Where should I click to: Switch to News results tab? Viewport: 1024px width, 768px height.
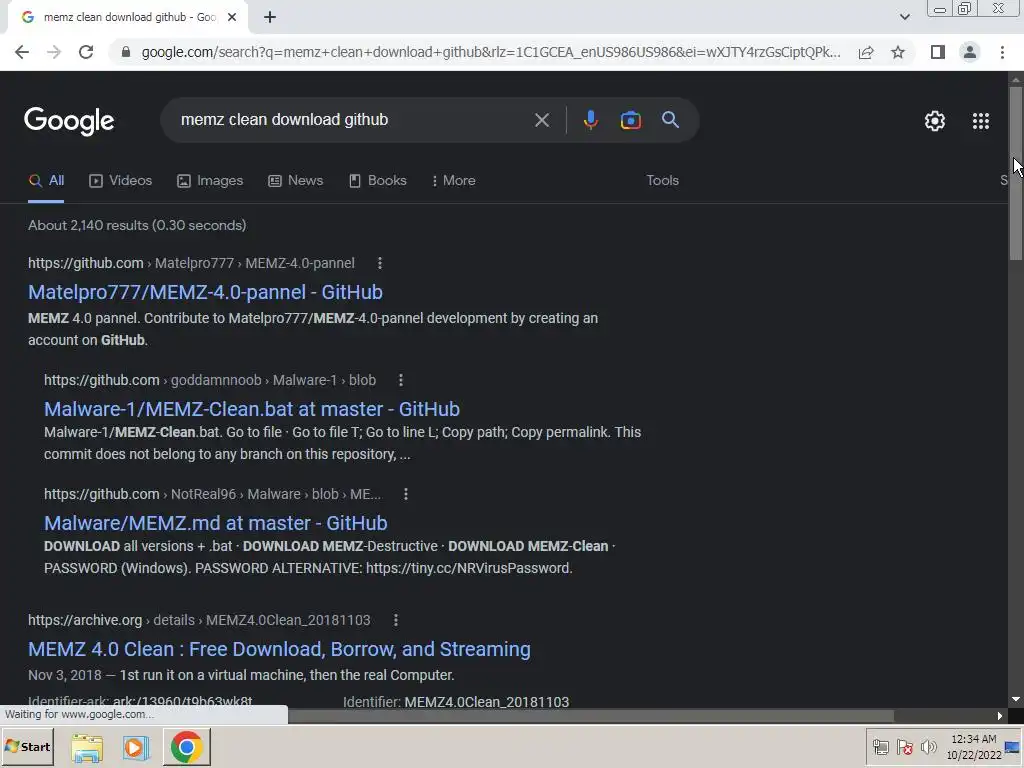(295, 180)
